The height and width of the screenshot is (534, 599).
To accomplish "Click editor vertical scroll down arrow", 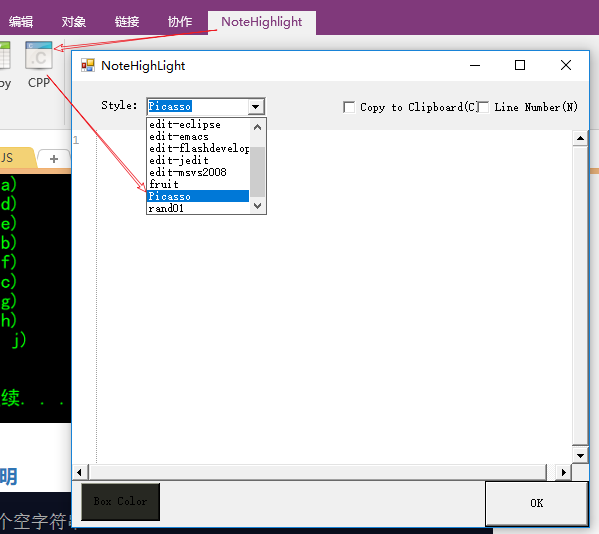I will coord(580,455).
